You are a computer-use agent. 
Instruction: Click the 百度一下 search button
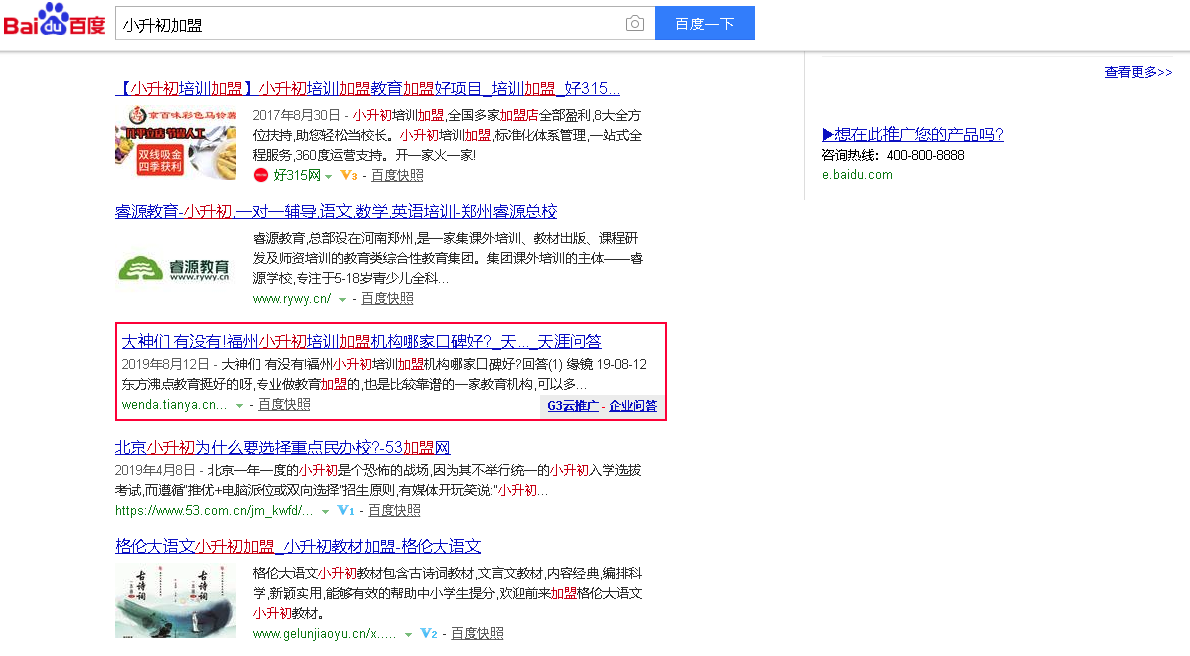pyautogui.click(x=704, y=24)
